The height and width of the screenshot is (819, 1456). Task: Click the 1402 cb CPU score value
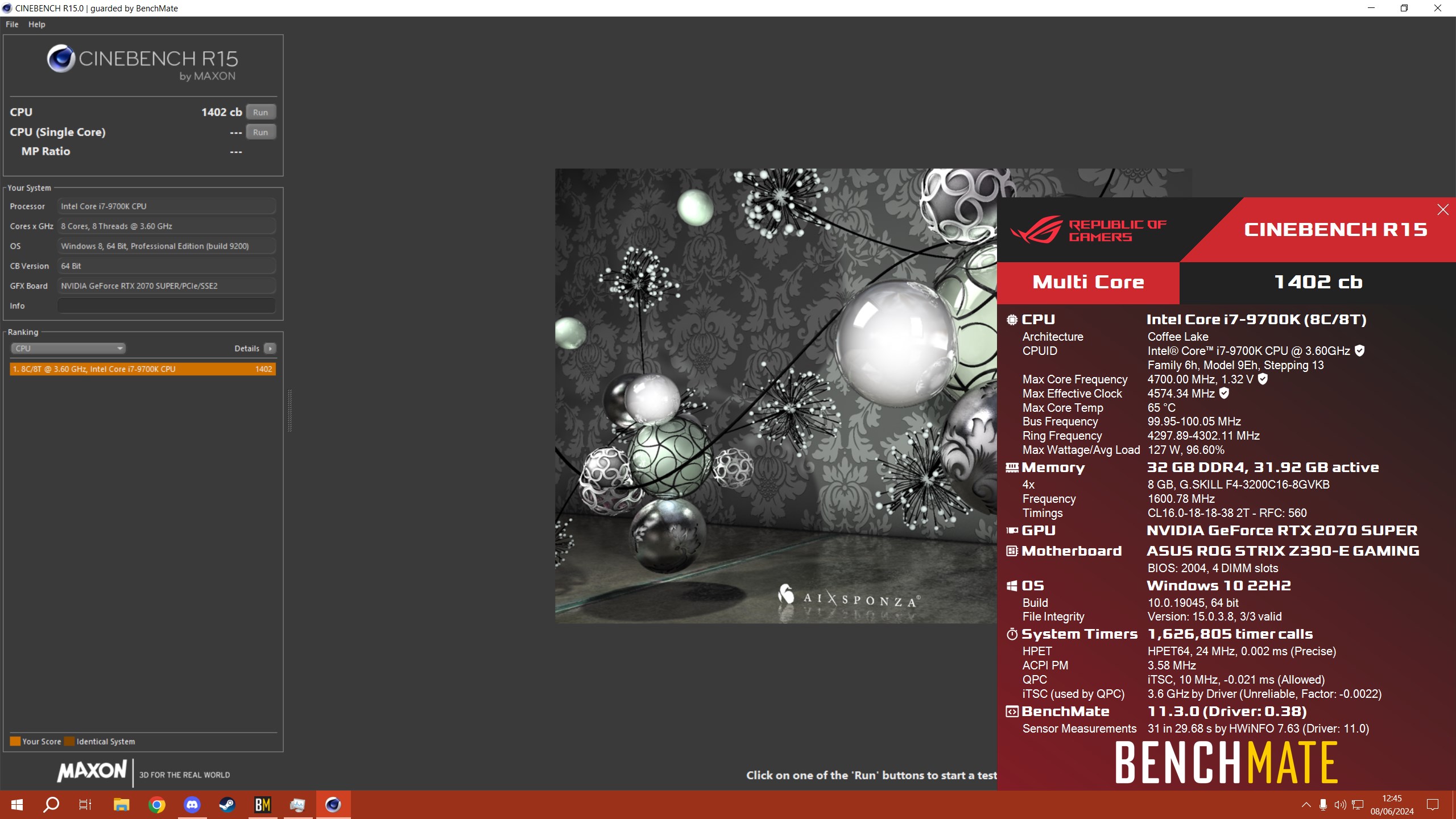coord(222,112)
